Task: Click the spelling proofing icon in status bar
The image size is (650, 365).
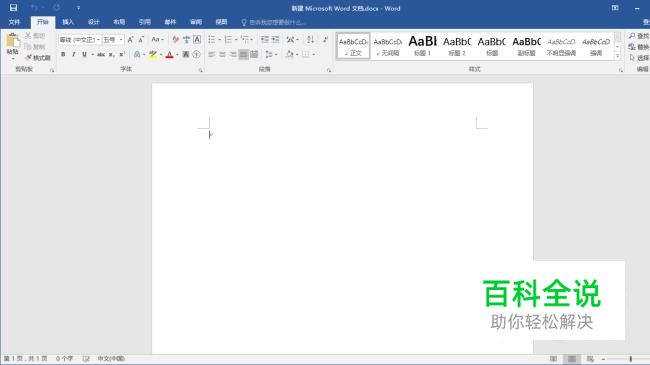Action: 86,358
